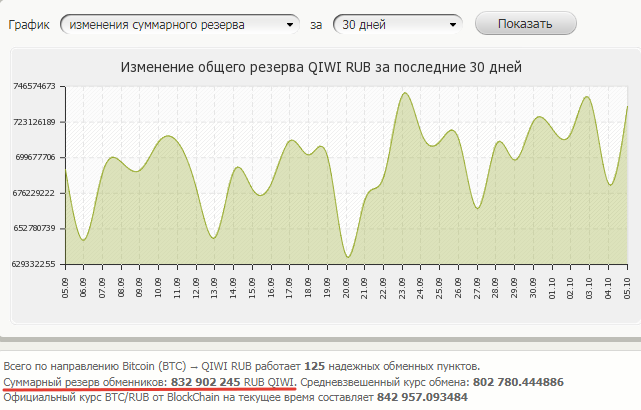Click the x-axis date 30.09

click(x=533, y=288)
